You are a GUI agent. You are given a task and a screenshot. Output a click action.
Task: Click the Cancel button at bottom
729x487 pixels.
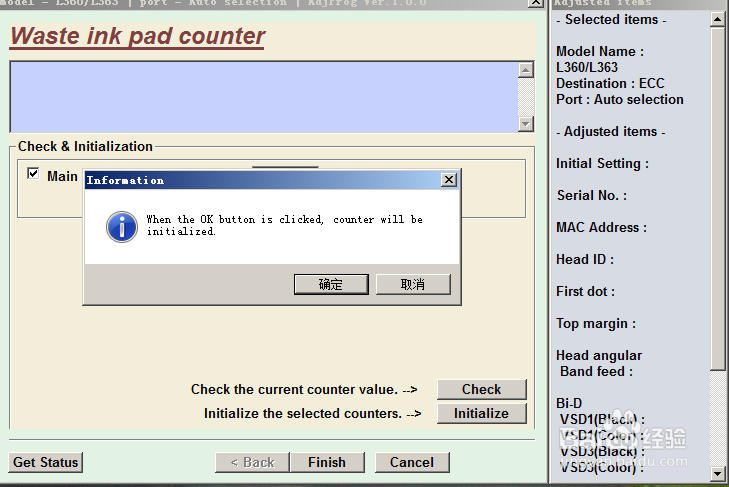[412, 462]
